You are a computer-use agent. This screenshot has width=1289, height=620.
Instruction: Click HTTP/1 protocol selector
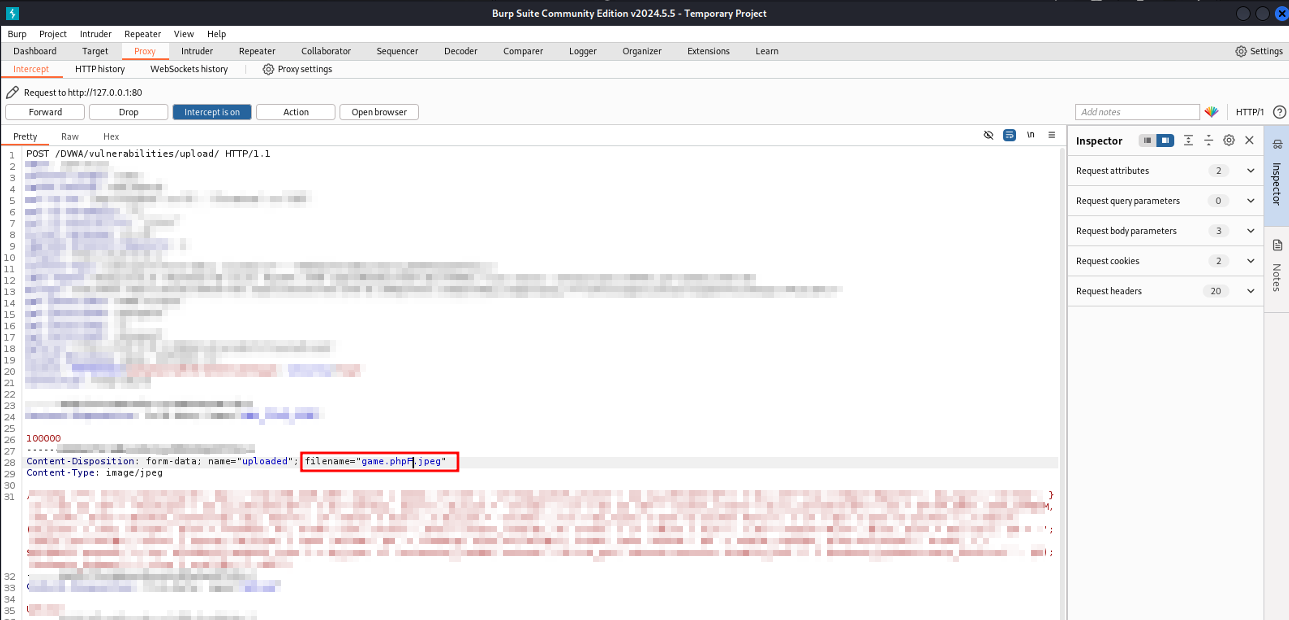coord(1250,112)
